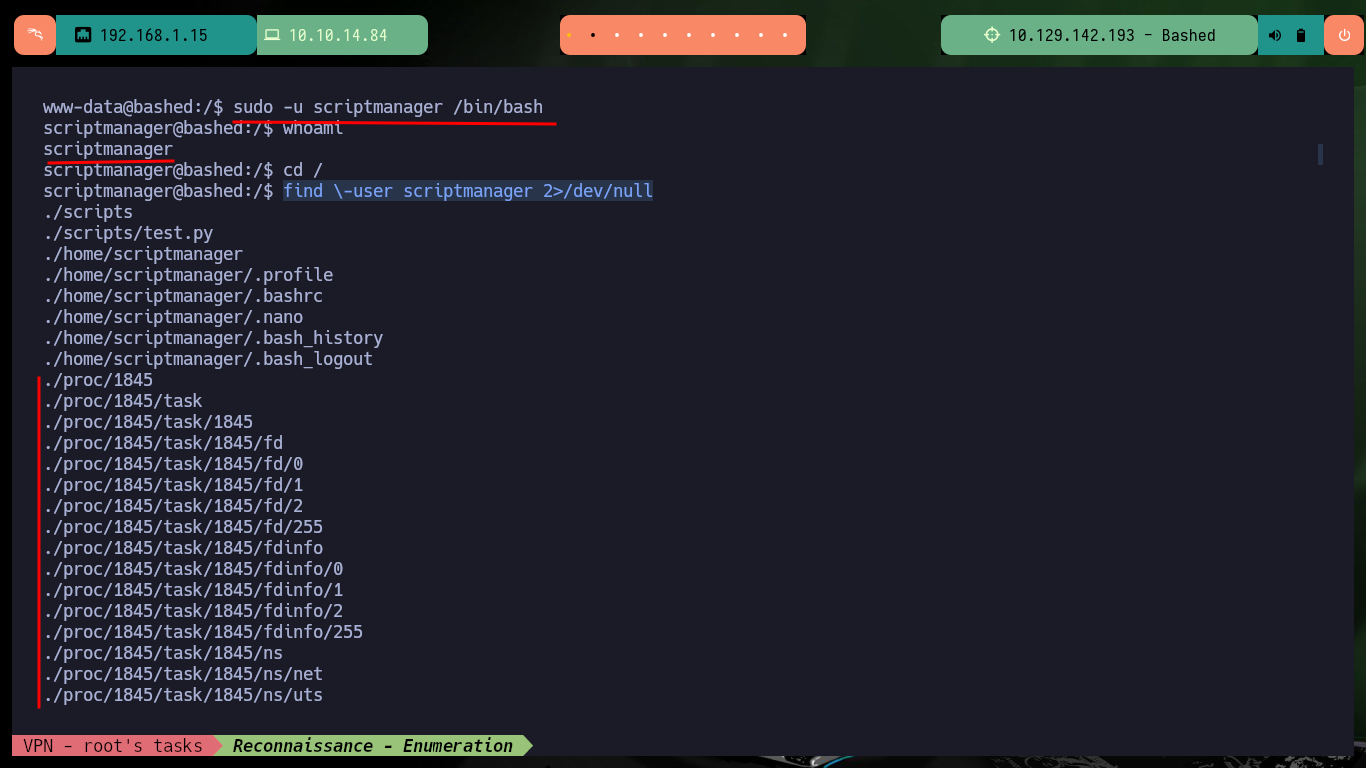Switch to the black workspace dot

(593, 35)
